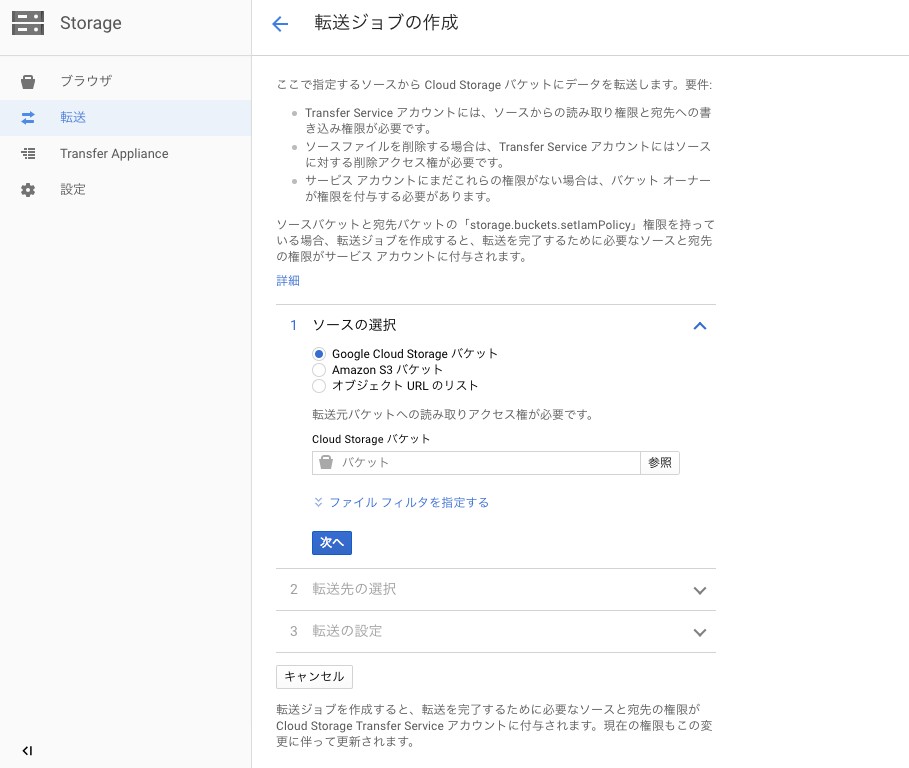
Task: Select the オブジェクト URL のリスト radio option
Action: click(319, 386)
